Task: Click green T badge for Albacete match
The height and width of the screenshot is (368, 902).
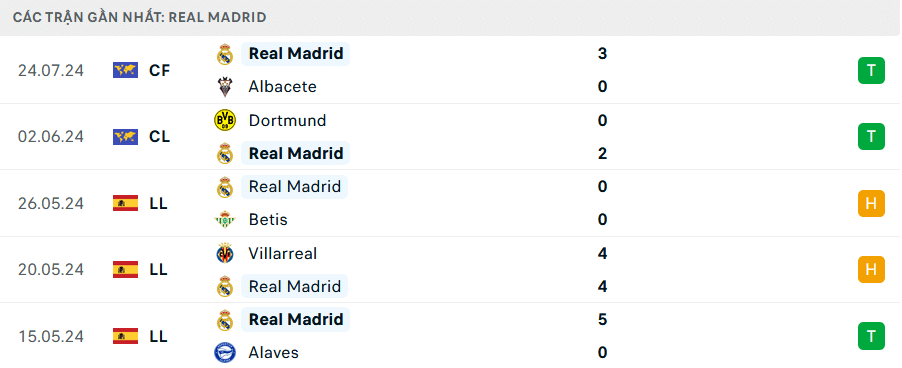Action: (x=872, y=70)
